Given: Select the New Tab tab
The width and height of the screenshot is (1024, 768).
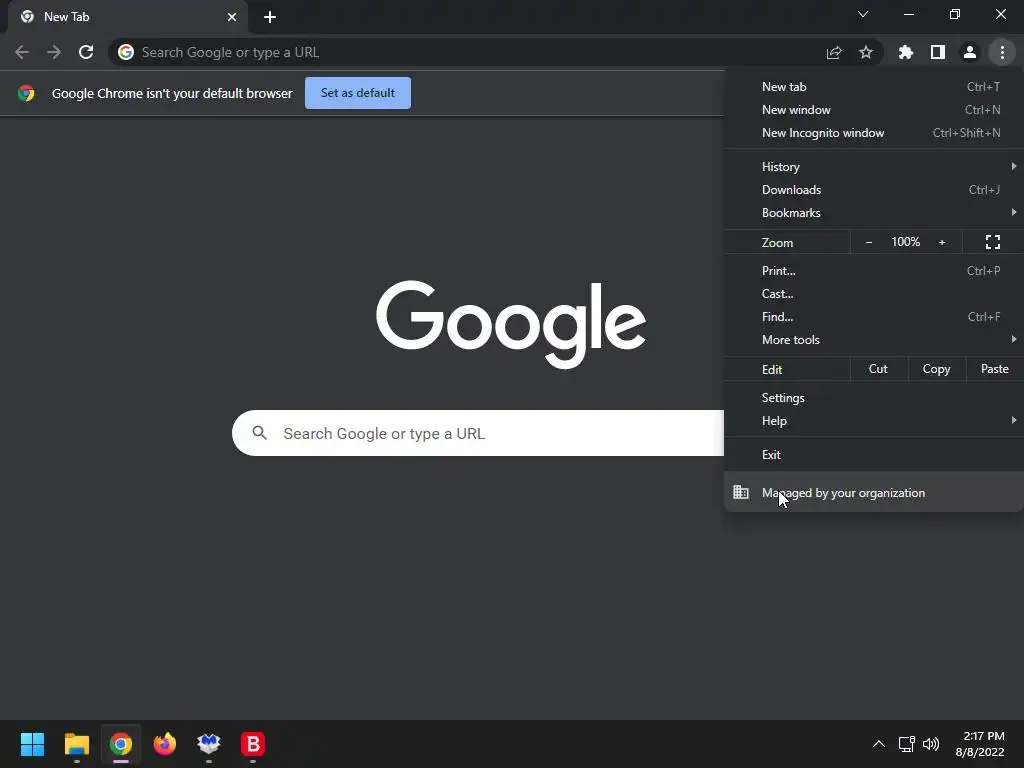Looking at the screenshot, I should pyautogui.click(x=128, y=17).
